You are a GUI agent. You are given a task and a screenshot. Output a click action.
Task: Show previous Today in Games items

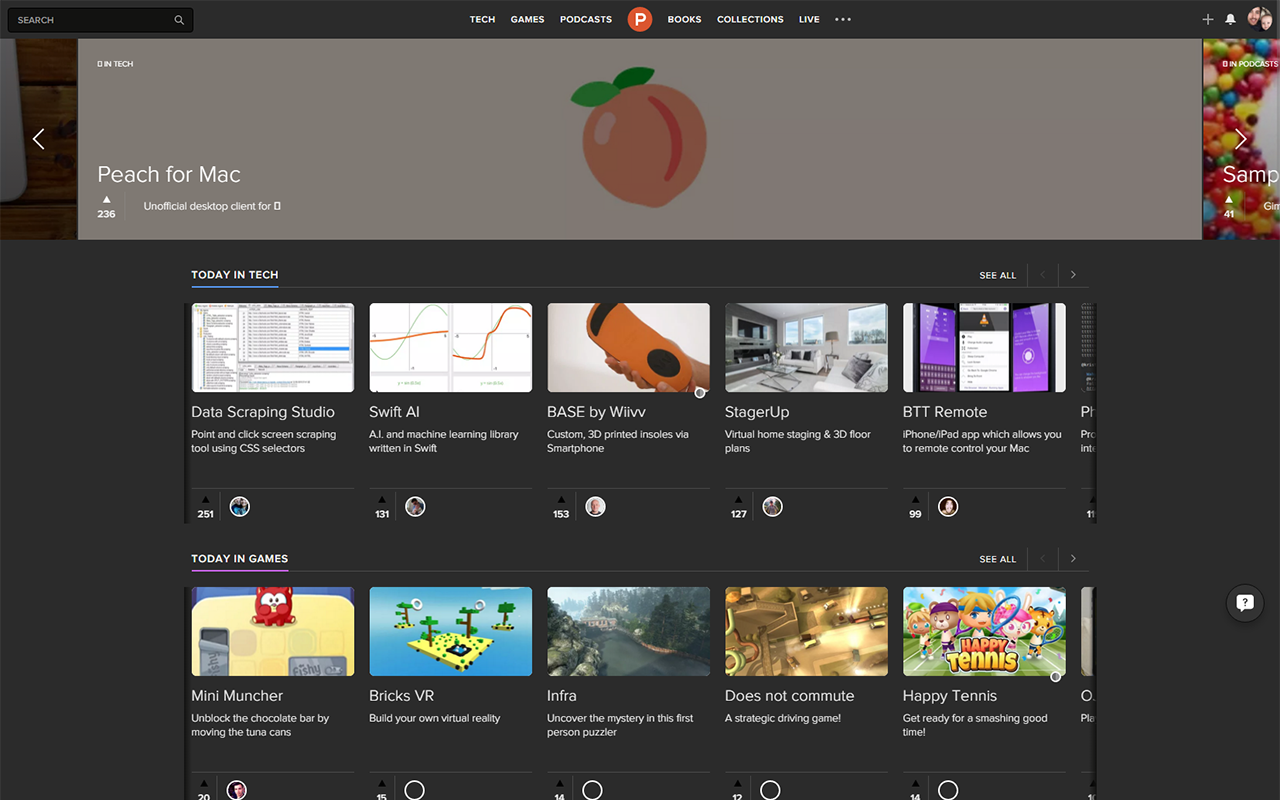(x=1042, y=559)
